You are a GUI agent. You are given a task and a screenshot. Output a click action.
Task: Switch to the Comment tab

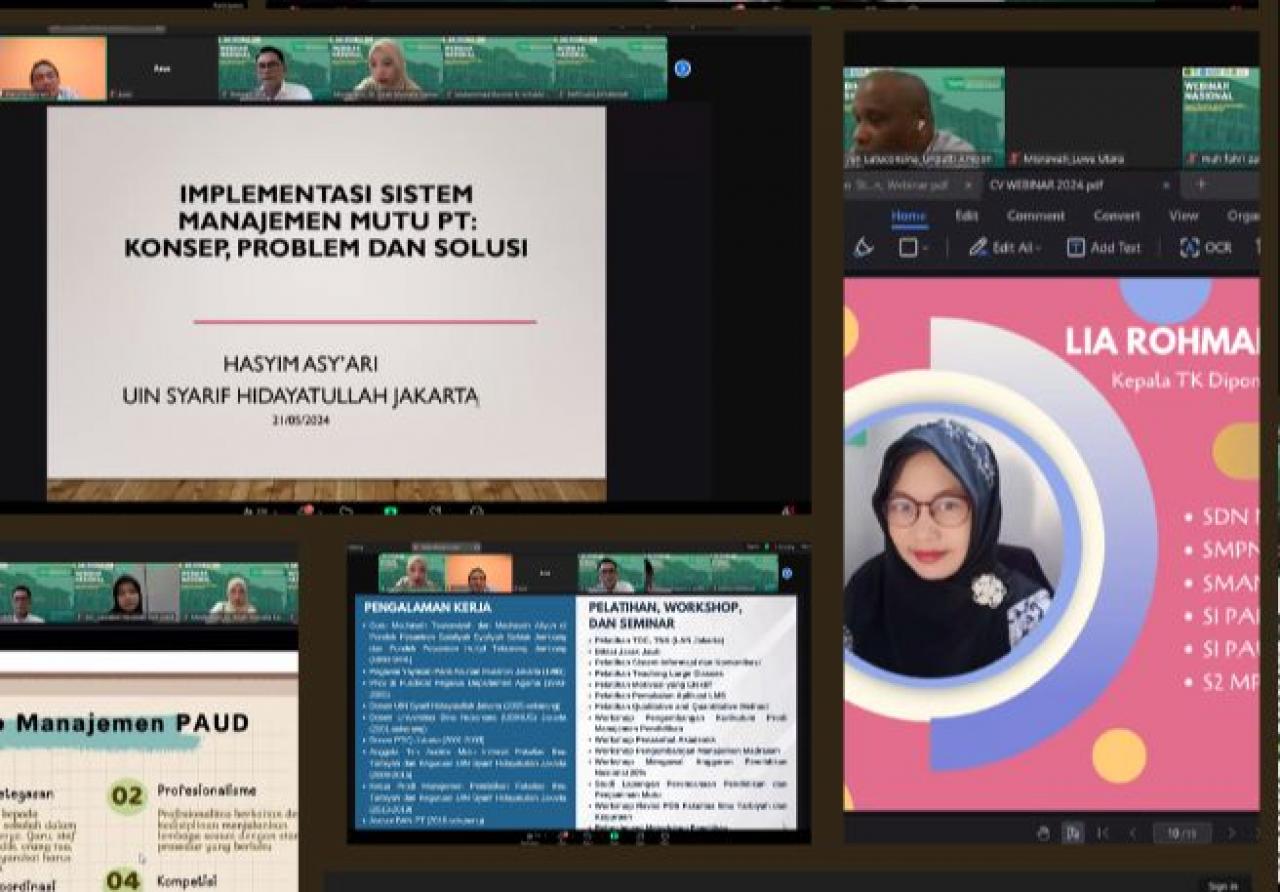tap(1037, 214)
